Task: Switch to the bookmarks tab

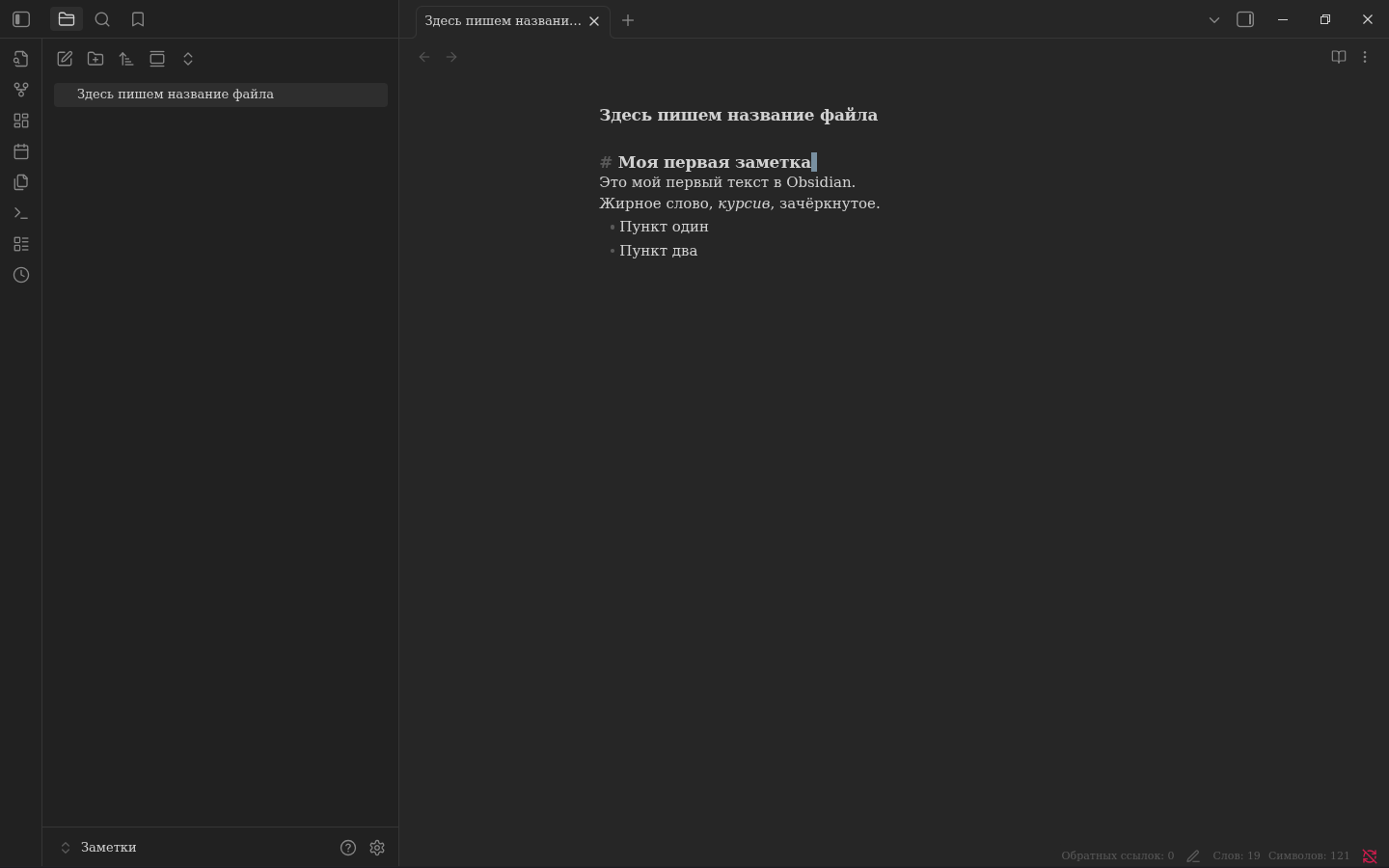Action: [x=138, y=19]
